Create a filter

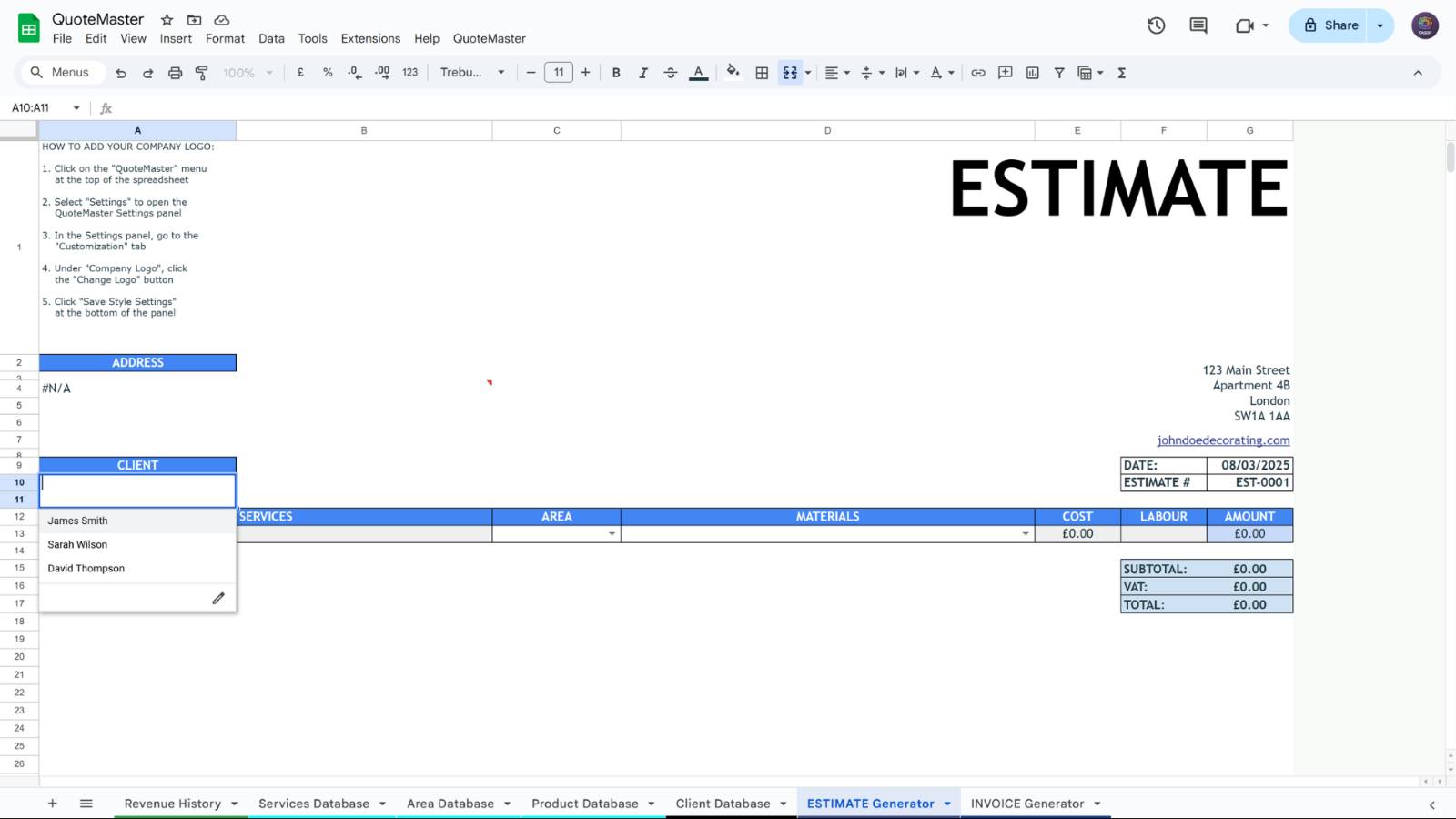(x=1059, y=73)
